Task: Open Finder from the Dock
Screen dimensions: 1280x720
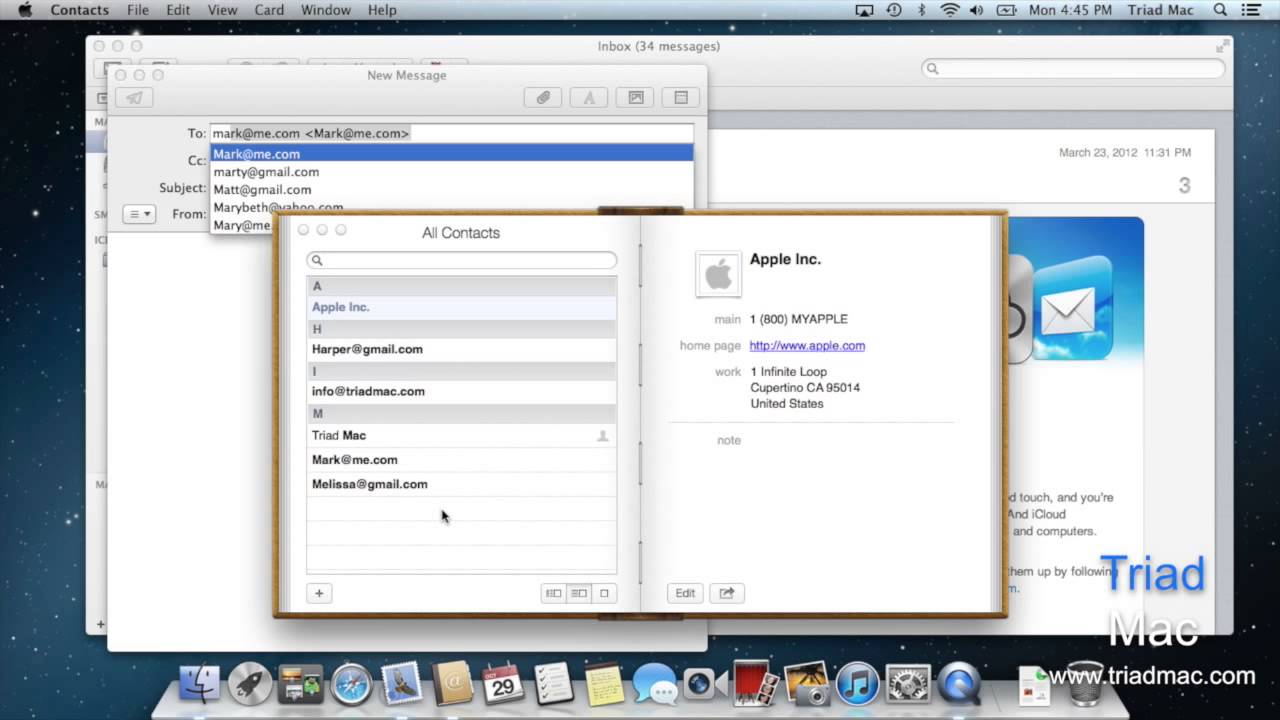Action: coord(200,684)
